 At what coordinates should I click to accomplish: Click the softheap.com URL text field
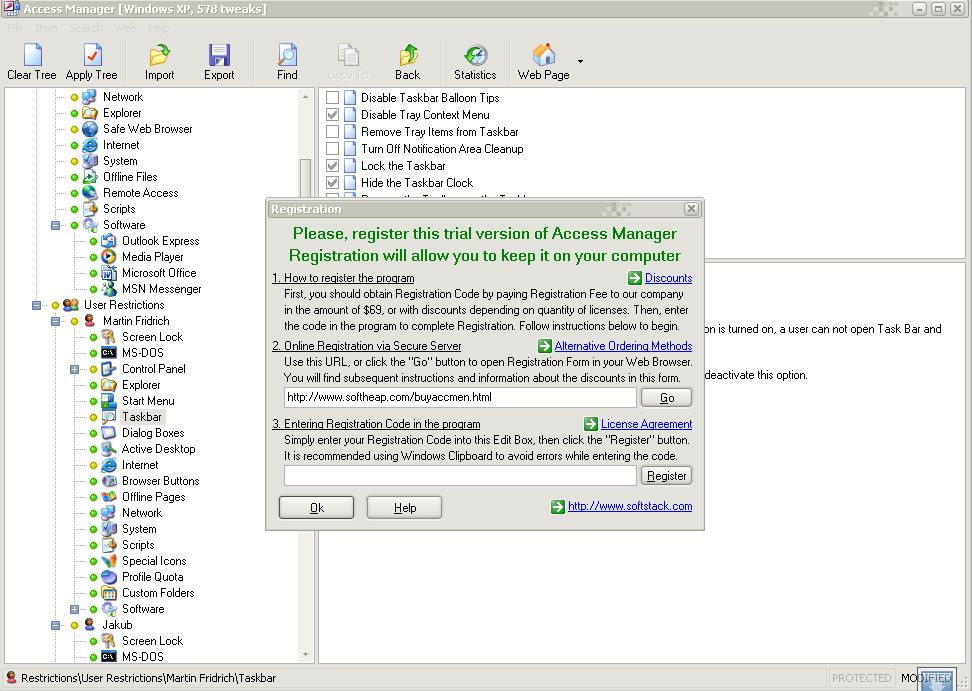click(461, 397)
